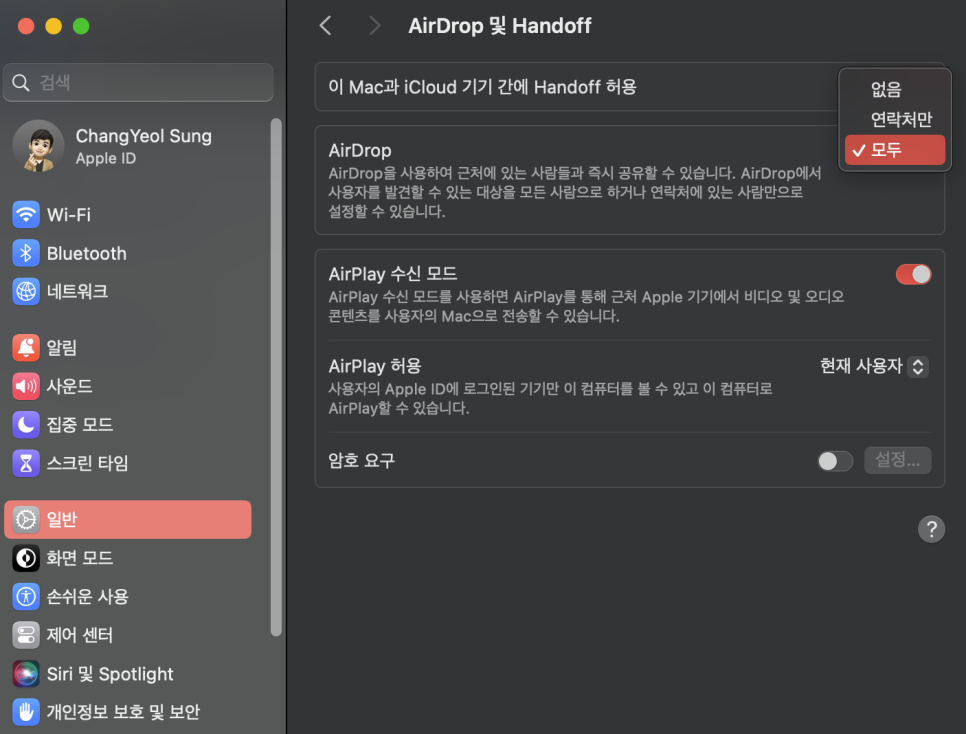Open 개인정보 보호 및 보안 hand icon
Viewport: 966px width, 734px height.
pos(26,712)
